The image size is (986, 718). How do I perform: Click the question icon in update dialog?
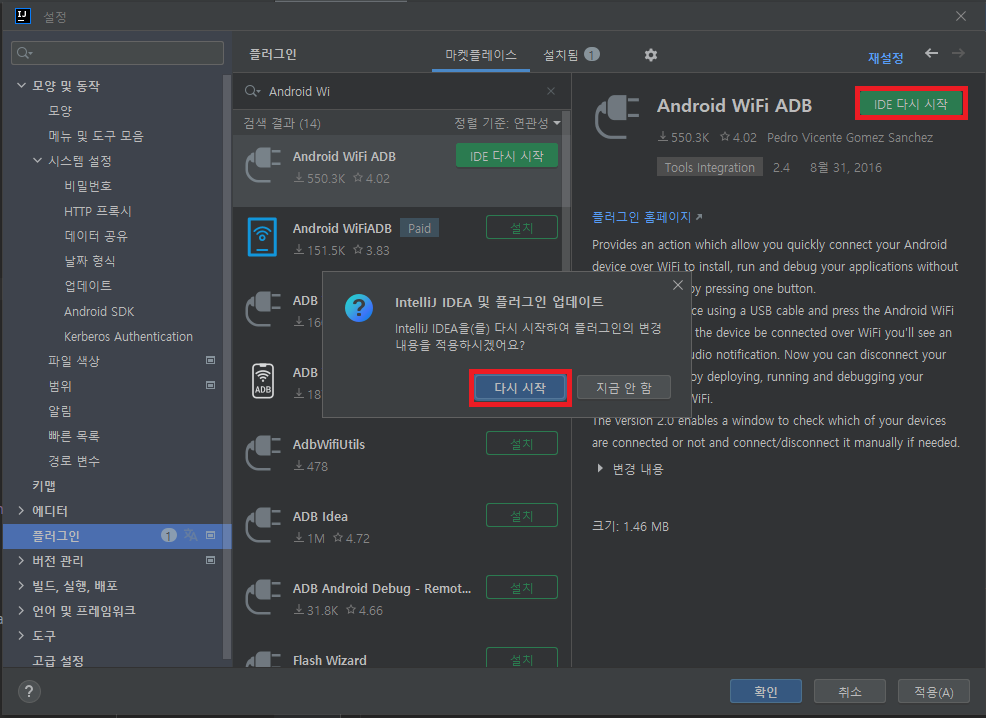tap(358, 307)
